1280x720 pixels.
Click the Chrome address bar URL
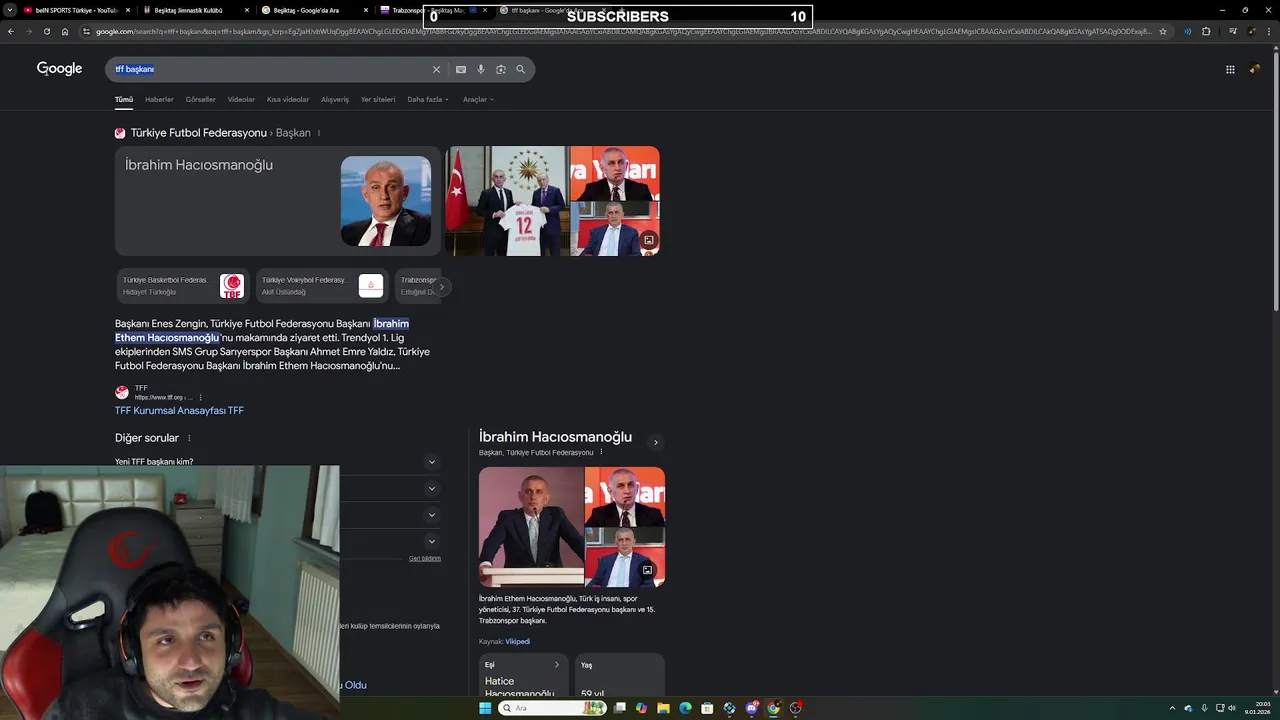point(625,31)
